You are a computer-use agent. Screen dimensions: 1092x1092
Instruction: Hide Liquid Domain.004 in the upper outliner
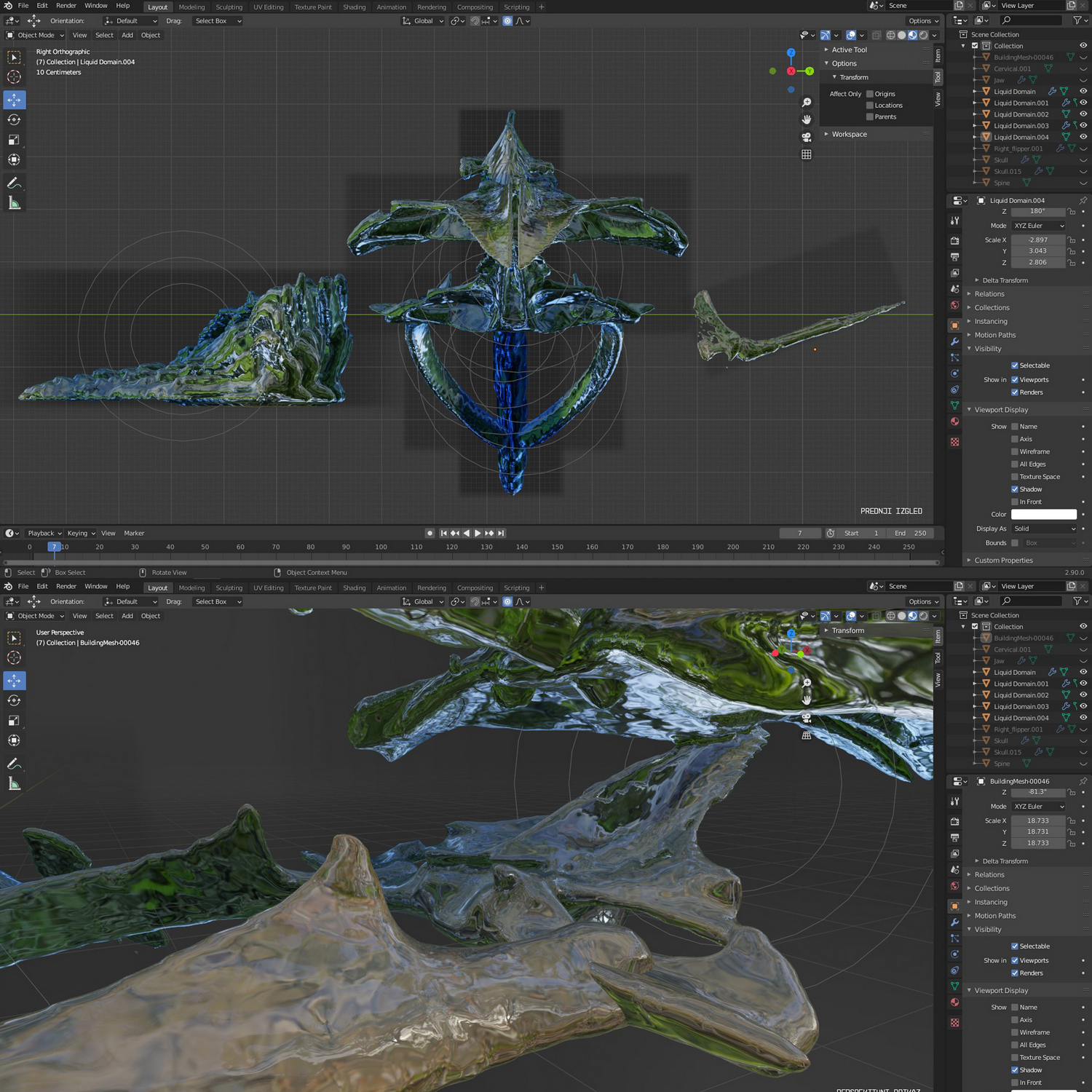coord(1083,137)
